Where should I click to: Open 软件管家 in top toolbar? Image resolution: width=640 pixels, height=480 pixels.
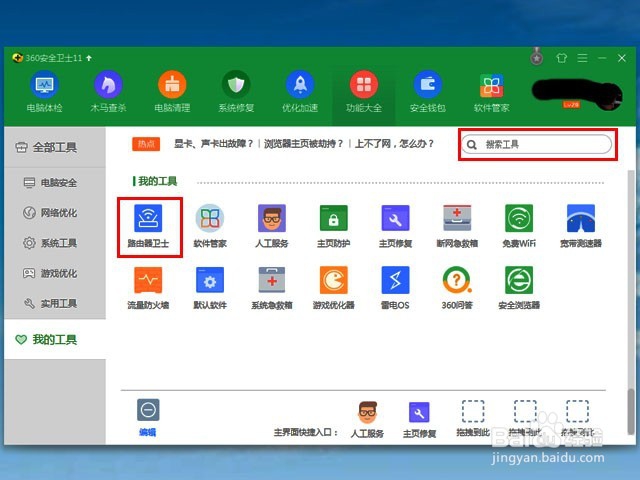tap(491, 92)
